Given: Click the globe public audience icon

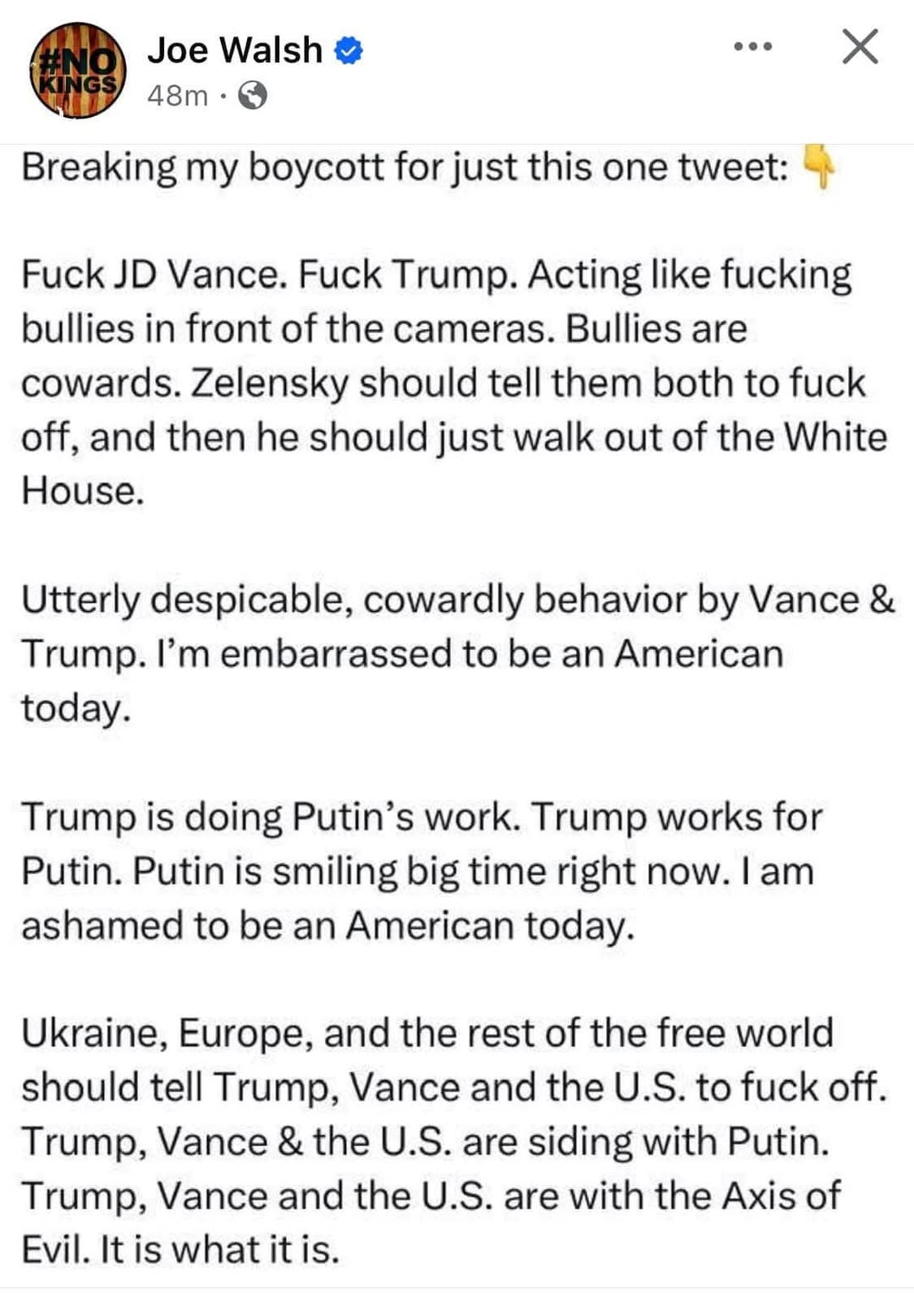Looking at the screenshot, I should [x=252, y=96].
